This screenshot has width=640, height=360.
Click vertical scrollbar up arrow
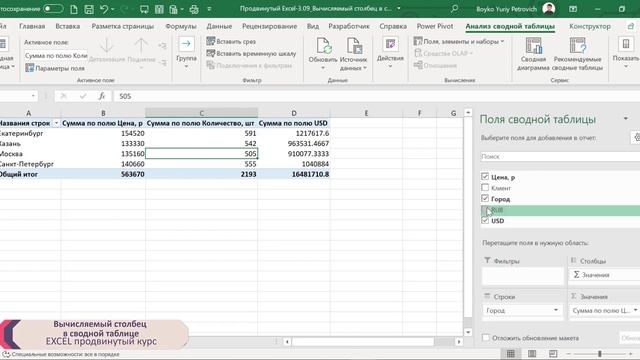(x=468, y=113)
